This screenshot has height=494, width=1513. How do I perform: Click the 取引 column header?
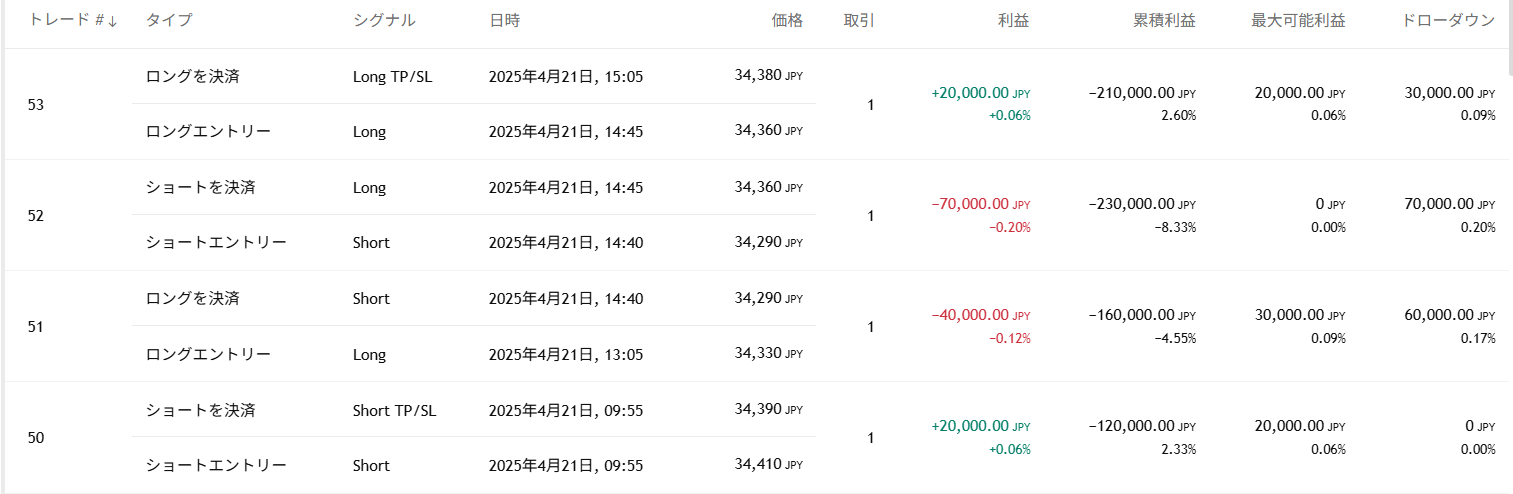tap(859, 20)
